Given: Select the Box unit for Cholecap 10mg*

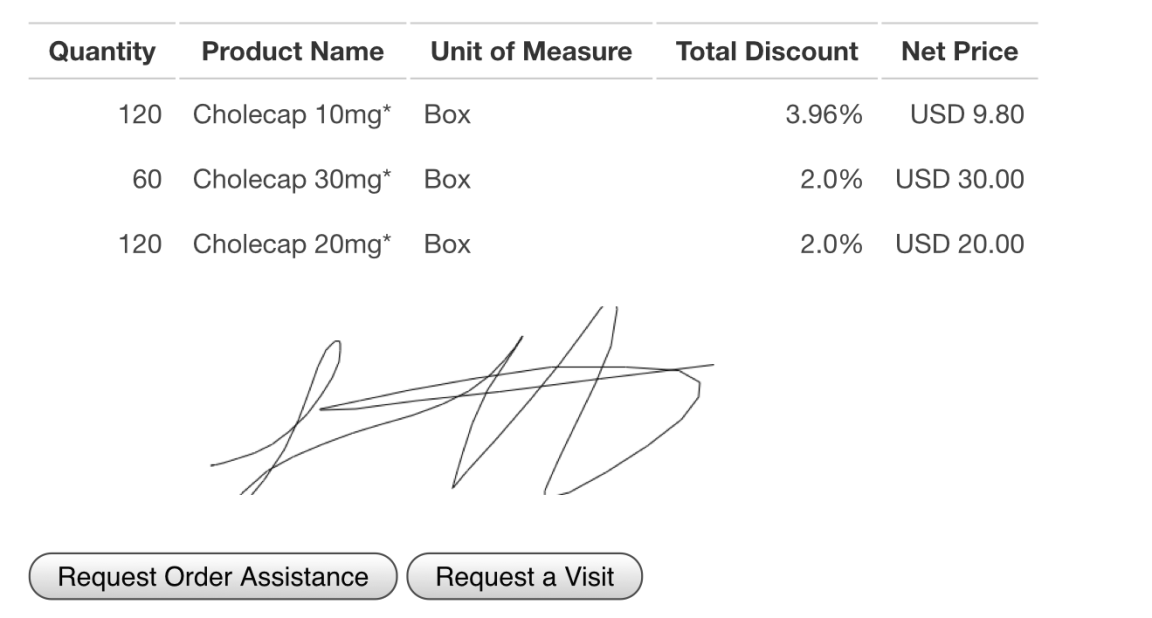Looking at the screenshot, I should click(x=447, y=115).
